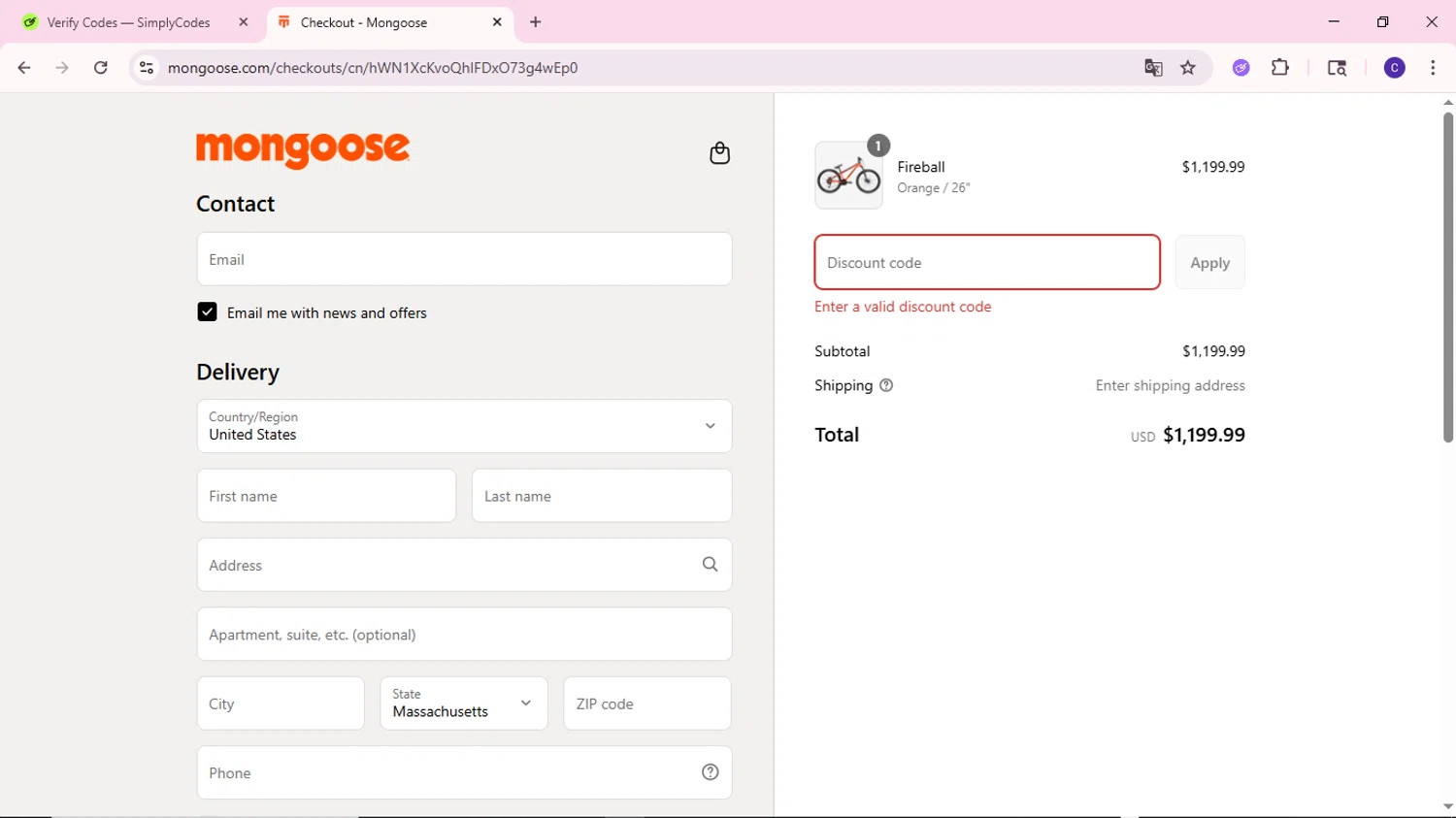Viewport: 1456px width, 818px height.
Task: Click the Enter a valid discount code message
Action: click(x=903, y=307)
